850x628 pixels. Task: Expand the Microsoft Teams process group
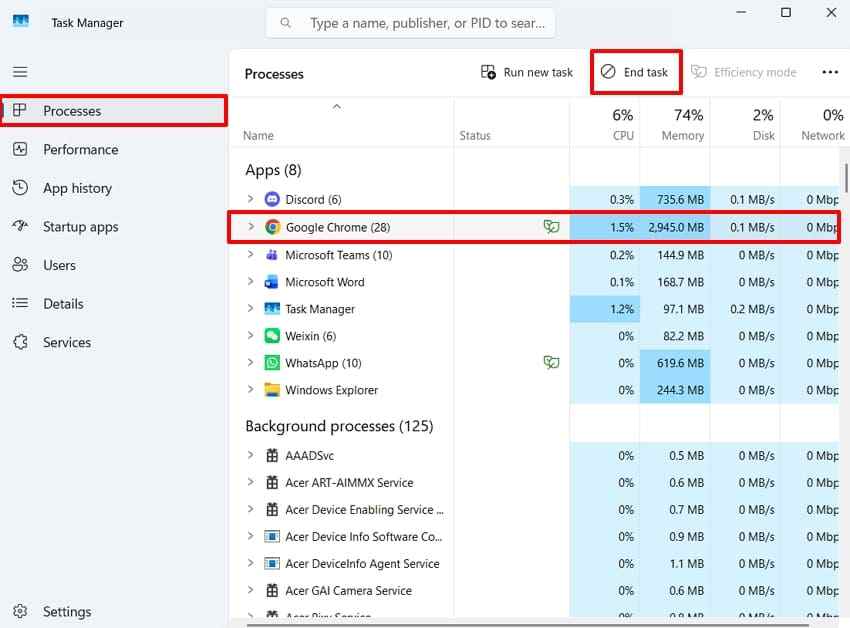point(250,254)
